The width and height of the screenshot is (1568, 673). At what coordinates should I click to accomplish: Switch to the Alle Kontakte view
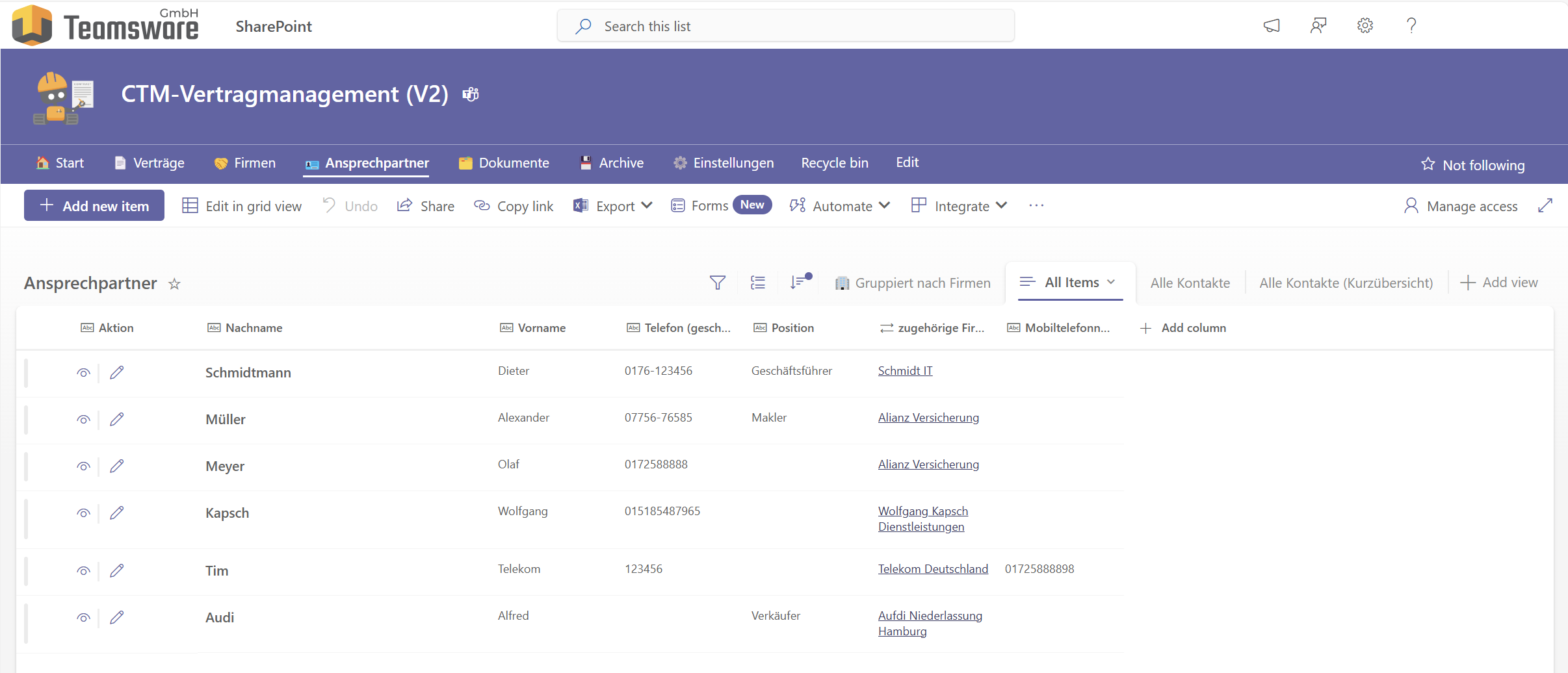pyautogui.click(x=1190, y=283)
